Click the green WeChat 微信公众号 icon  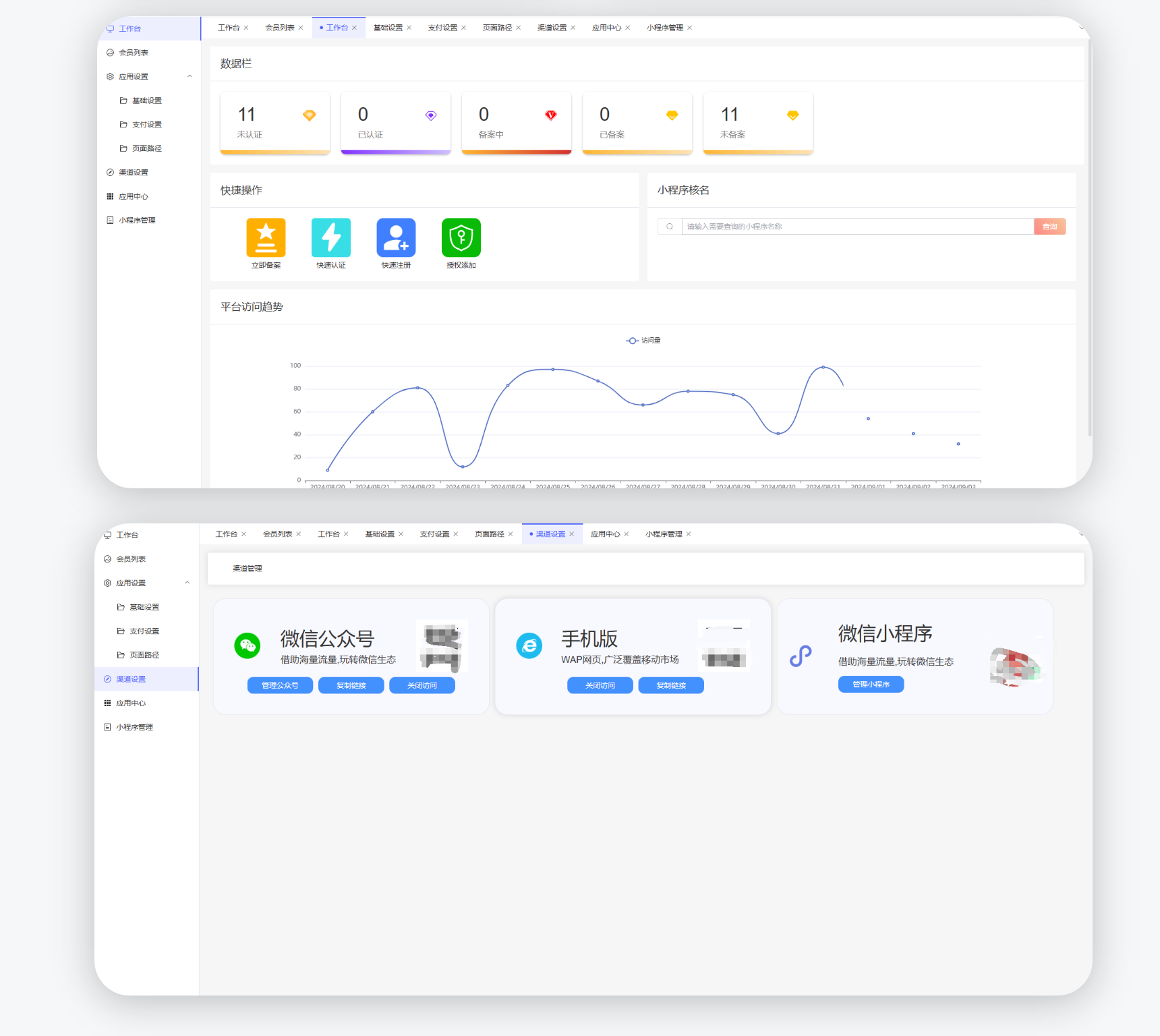click(248, 645)
